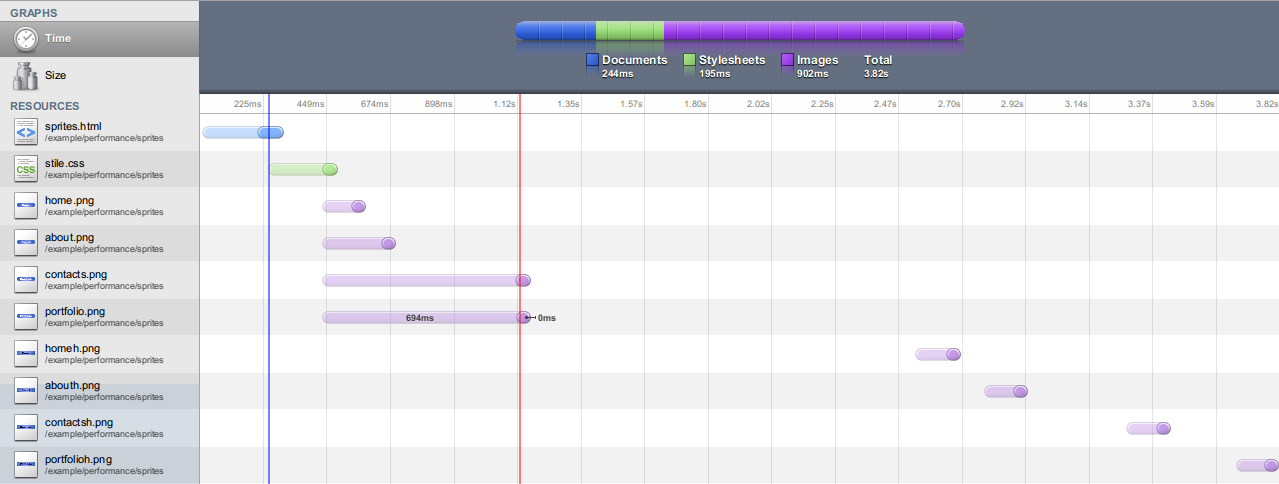
Task: Click the portfolio.png resource thumbnail icon
Action: [26, 317]
